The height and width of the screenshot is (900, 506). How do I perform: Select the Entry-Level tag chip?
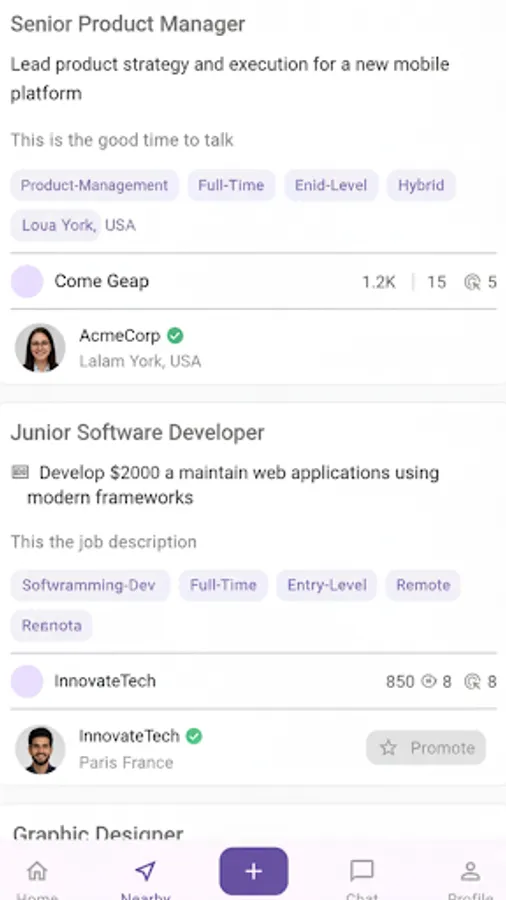[x=326, y=585]
